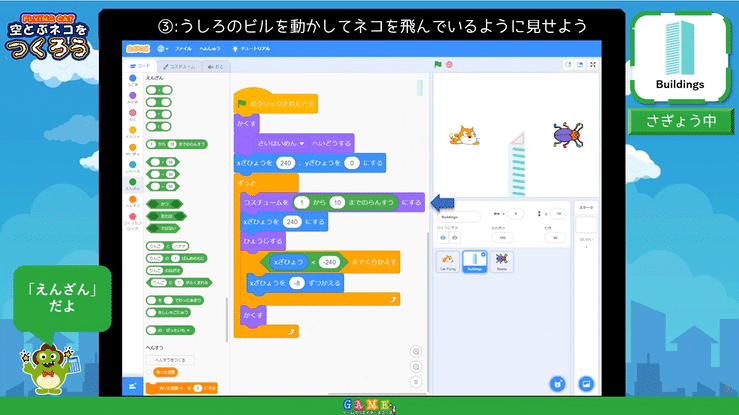Switch to large stage layout

click(x=580, y=65)
